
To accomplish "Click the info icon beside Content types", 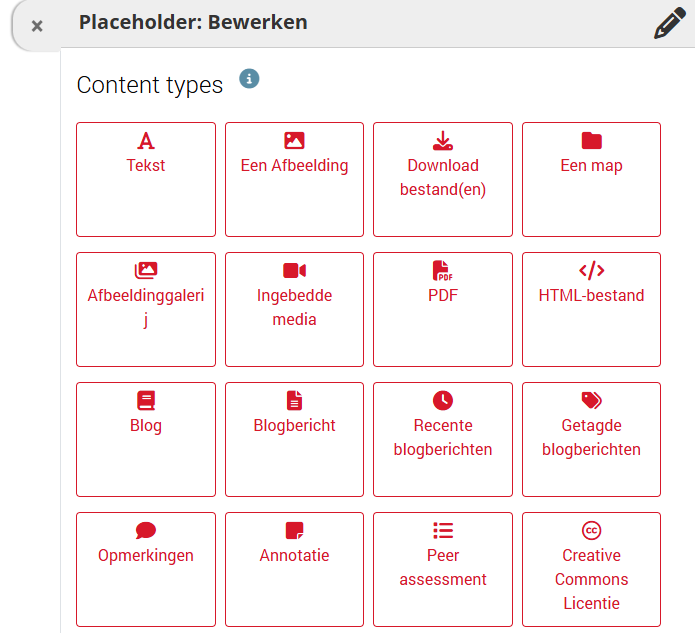I will 249,79.
